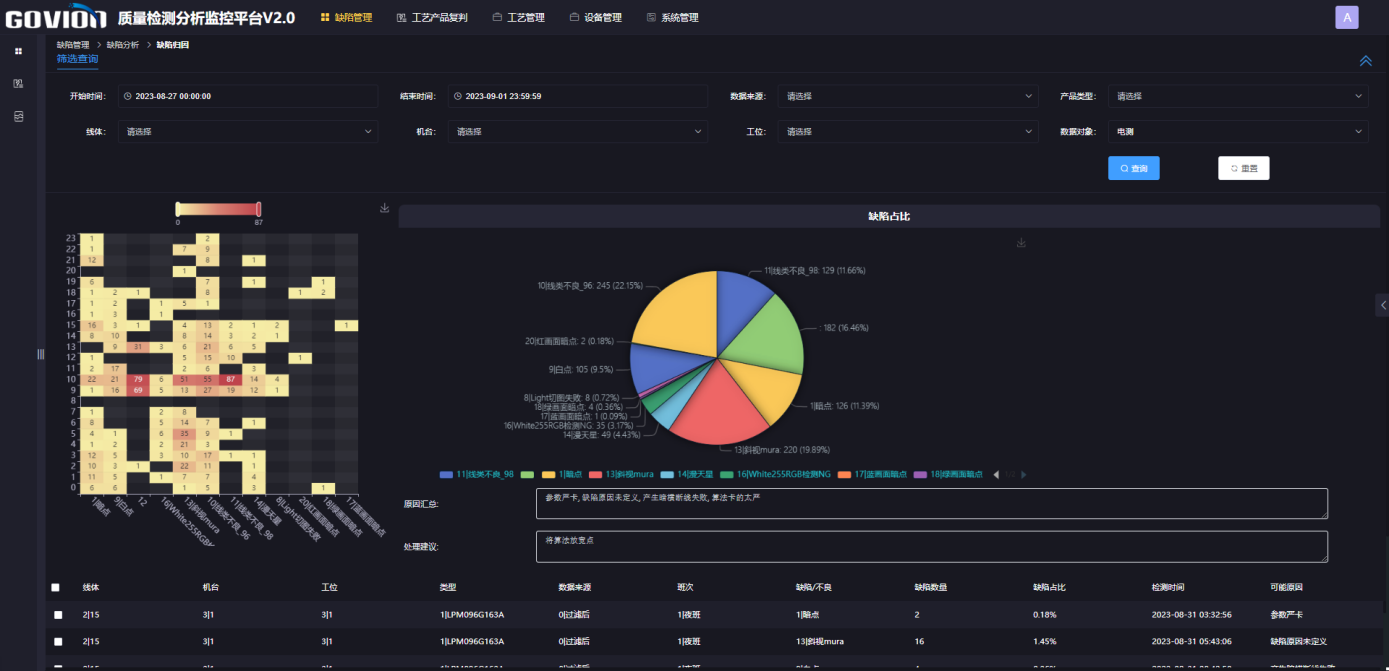Click the heatmap color range slider's right handle
This screenshot has width=1389, height=671.
click(259, 209)
